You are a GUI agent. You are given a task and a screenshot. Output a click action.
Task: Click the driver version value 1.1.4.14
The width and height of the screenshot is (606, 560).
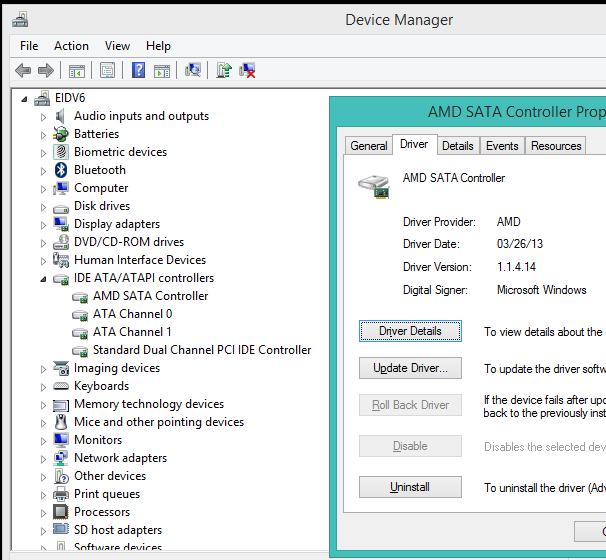tap(516, 267)
